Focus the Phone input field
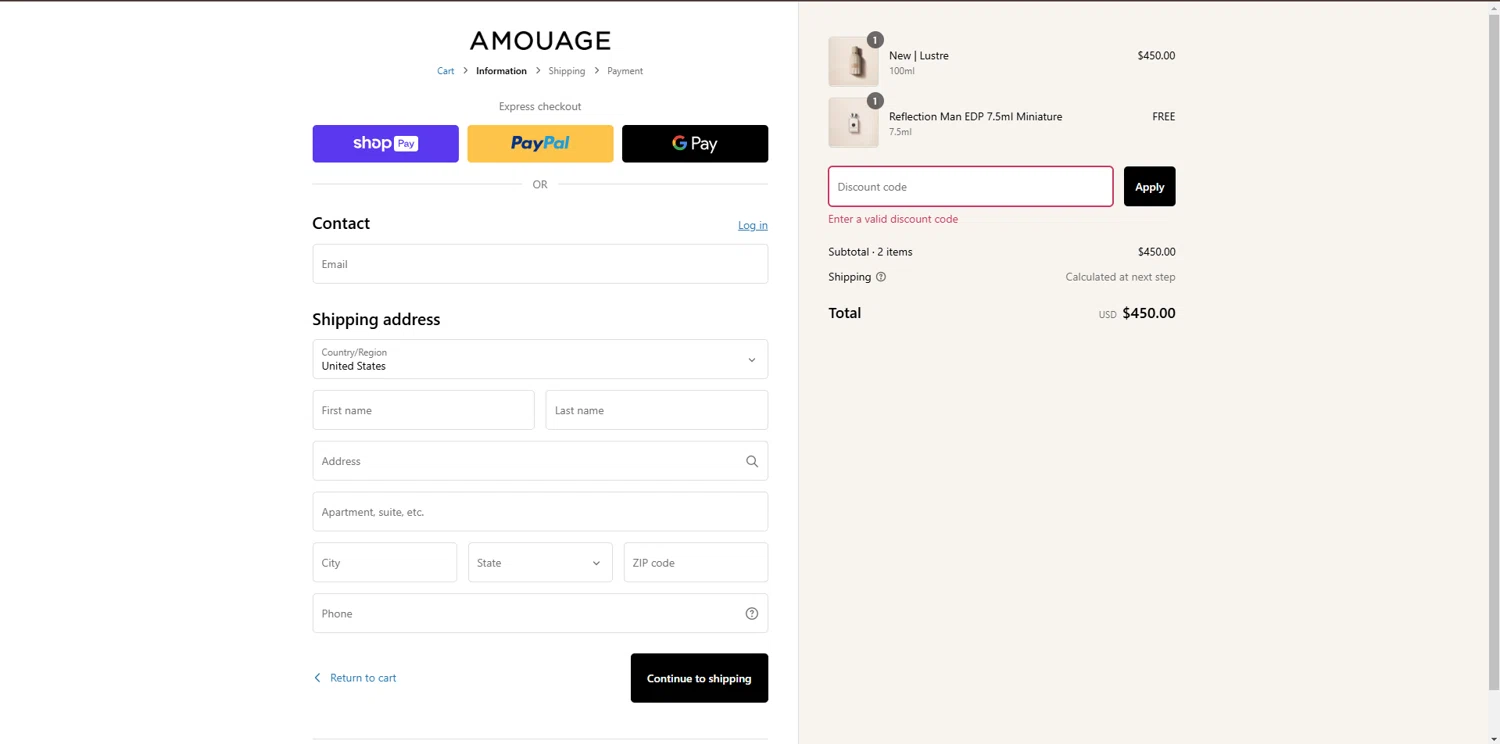This screenshot has width=1500, height=744. point(540,613)
